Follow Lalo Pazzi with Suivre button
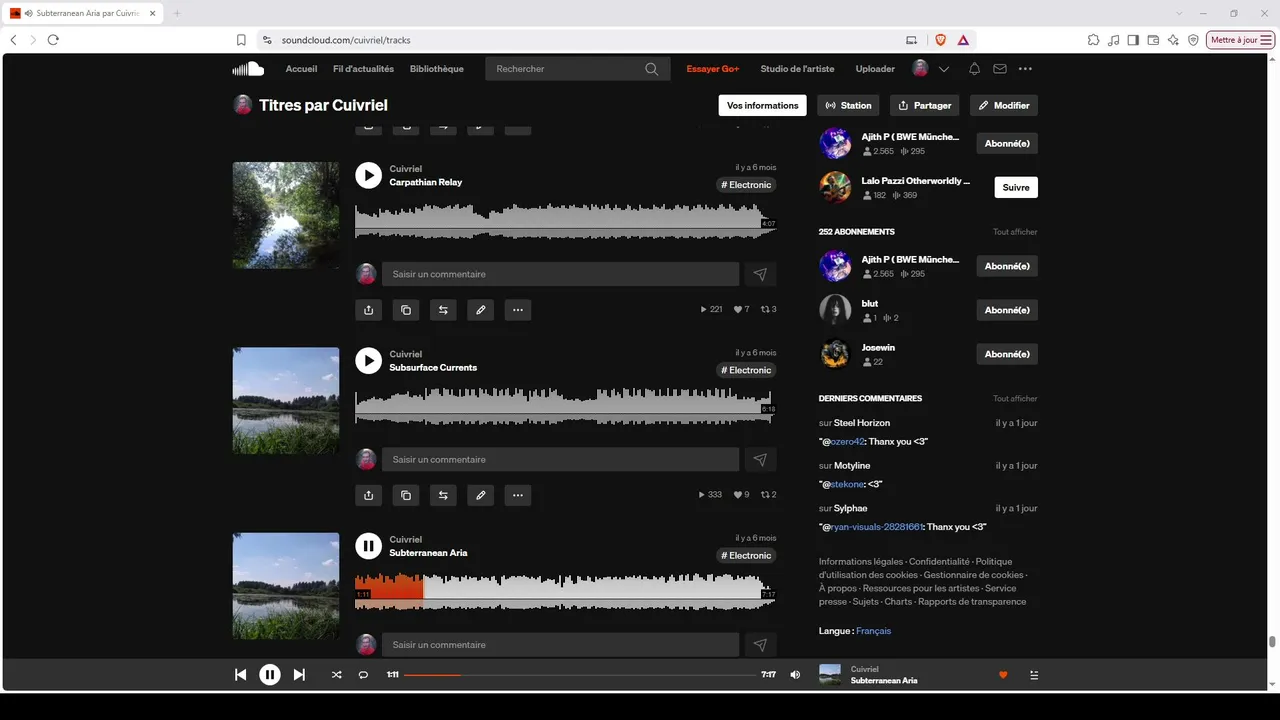Viewport: 1280px width, 720px height. (x=1016, y=187)
